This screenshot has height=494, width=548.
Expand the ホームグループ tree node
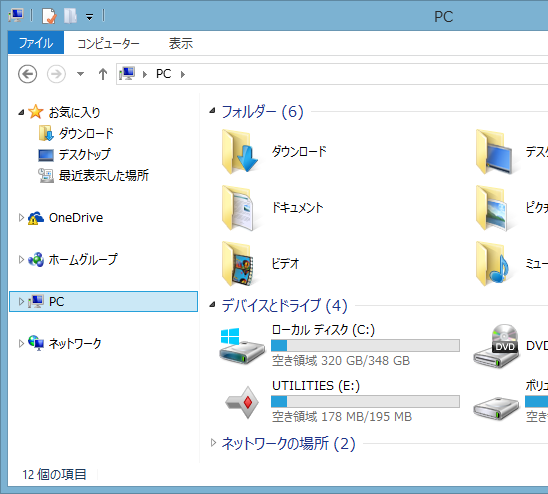tap(21, 259)
